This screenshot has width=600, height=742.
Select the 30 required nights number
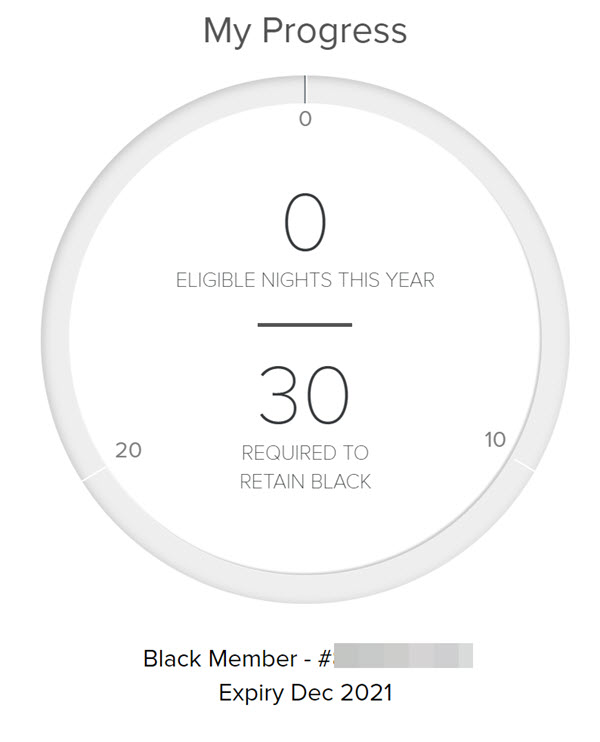coord(304,395)
